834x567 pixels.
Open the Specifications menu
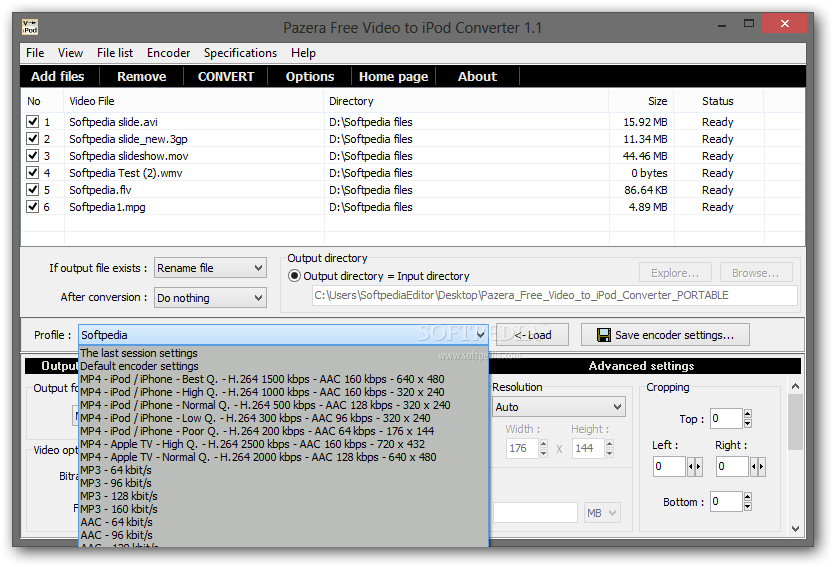[x=240, y=53]
